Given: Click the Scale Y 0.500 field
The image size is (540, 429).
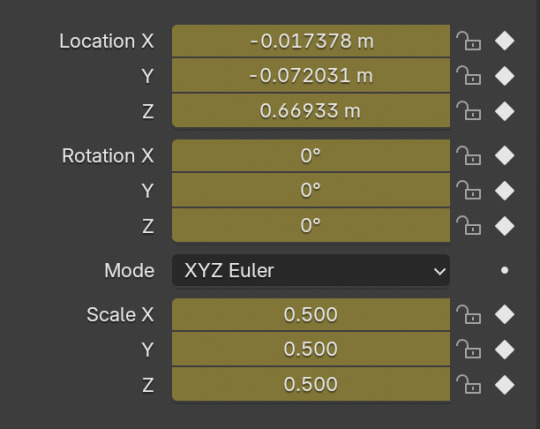Looking at the screenshot, I should tap(311, 349).
